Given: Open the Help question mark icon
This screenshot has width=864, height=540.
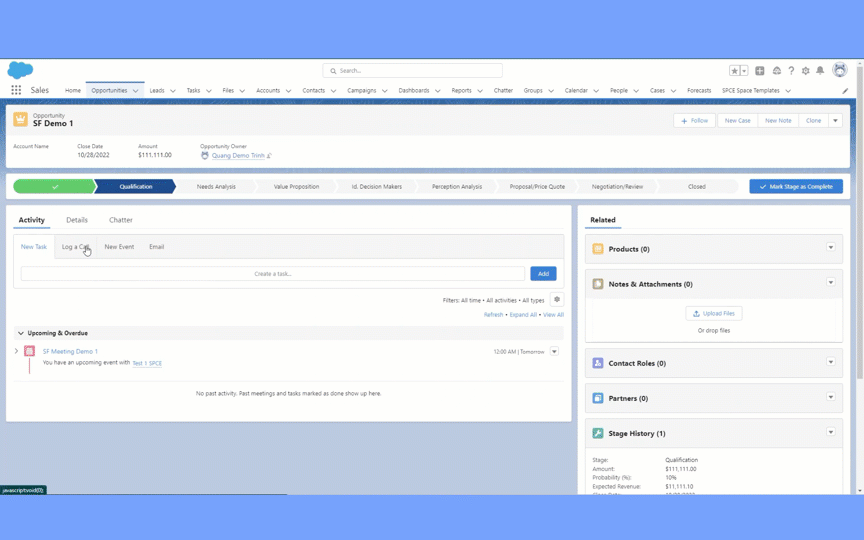Looking at the screenshot, I should 791,71.
